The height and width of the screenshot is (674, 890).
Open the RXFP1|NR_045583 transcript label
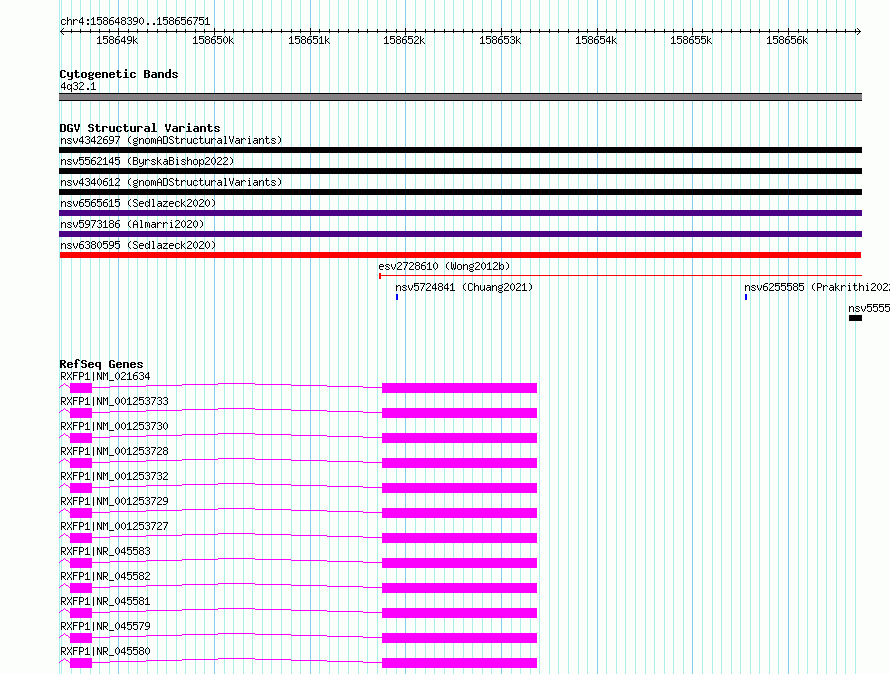point(105,551)
